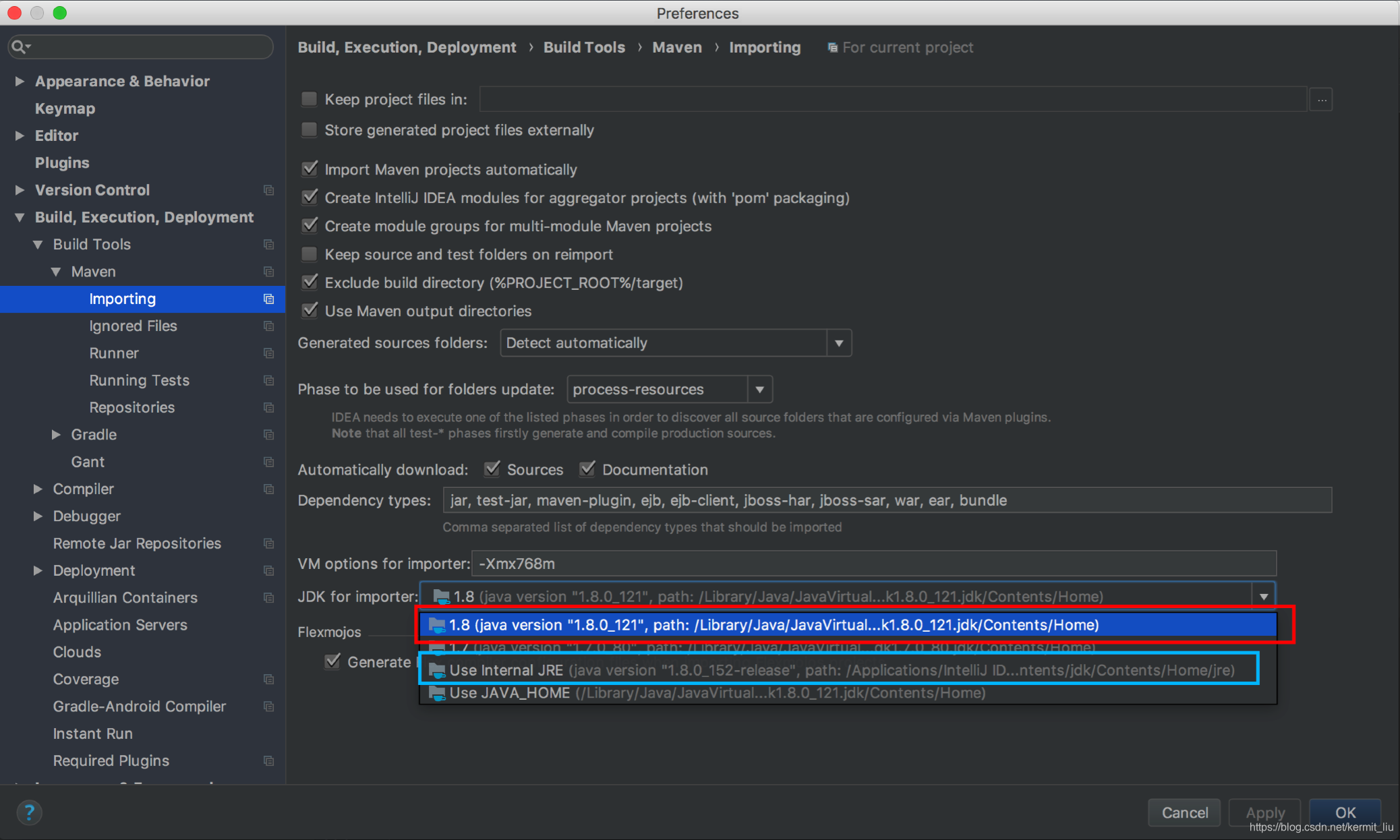This screenshot has height=840, width=1400.
Task: Uncheck Import Maven projects automatically
Action: (x=310, y=169)
